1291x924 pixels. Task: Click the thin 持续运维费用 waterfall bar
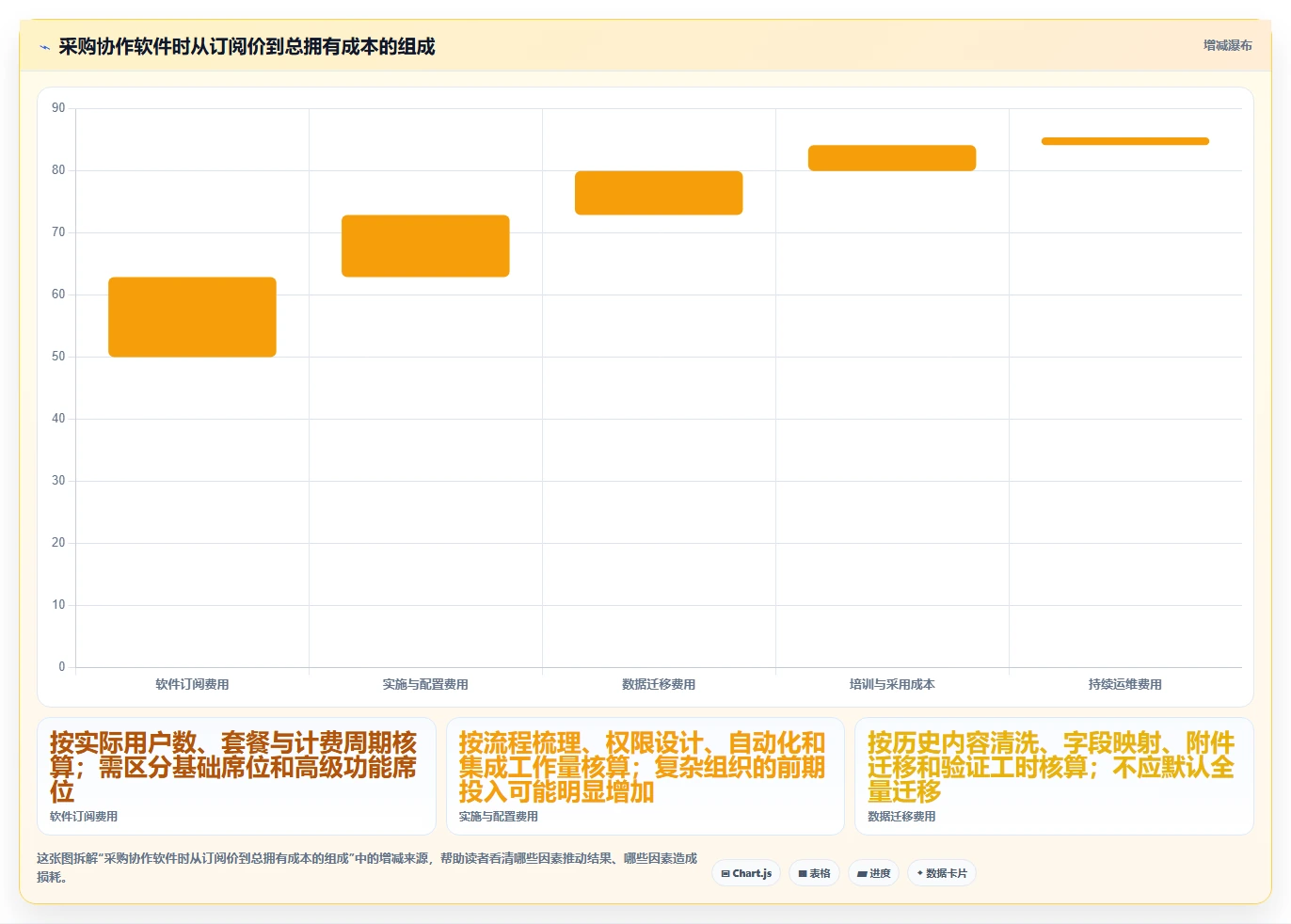[1125, 141]
